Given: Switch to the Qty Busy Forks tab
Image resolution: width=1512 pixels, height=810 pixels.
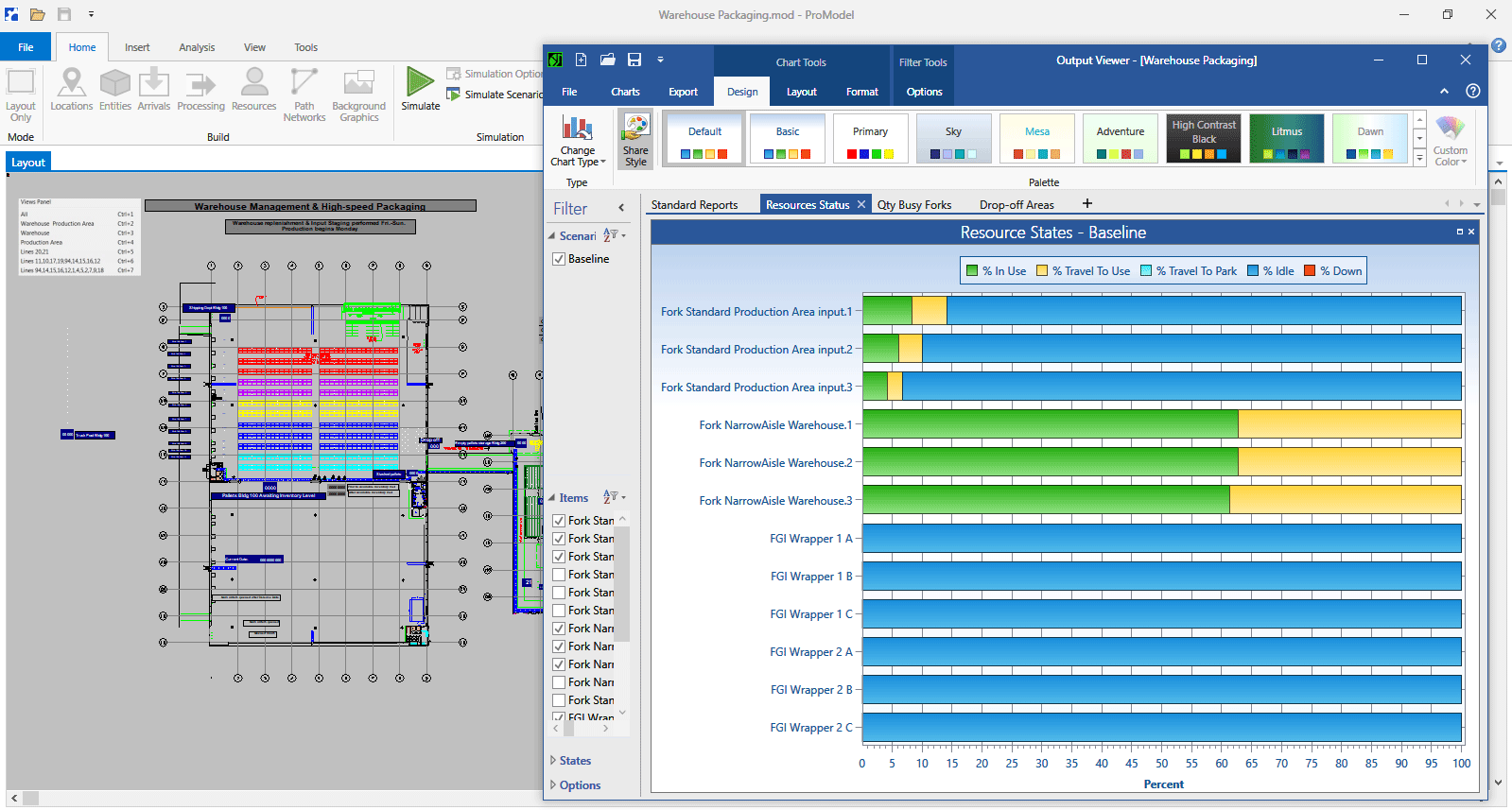Looking at the screenshot, I should (913, 205).
